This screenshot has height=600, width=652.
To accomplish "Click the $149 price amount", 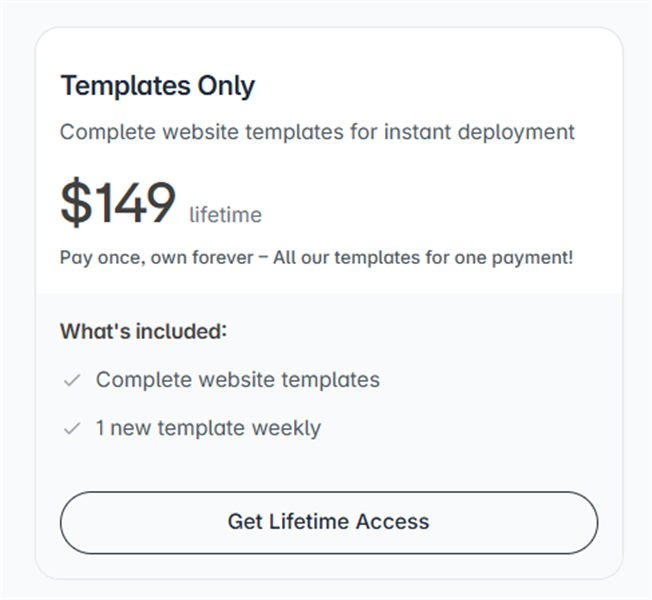I will pos(118,202).
